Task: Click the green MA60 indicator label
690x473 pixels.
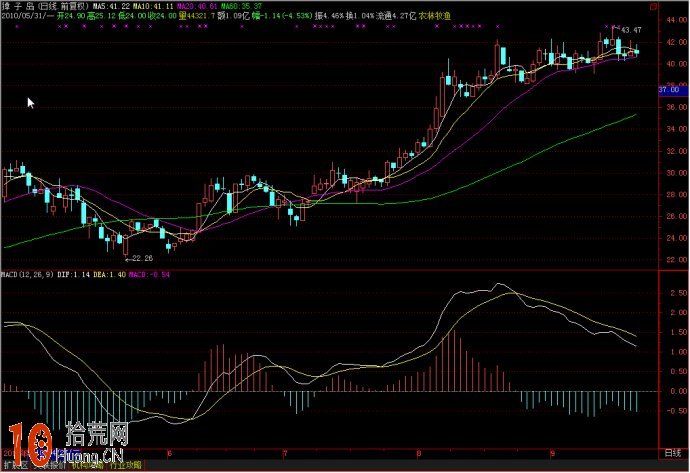Action: point(240,6)
